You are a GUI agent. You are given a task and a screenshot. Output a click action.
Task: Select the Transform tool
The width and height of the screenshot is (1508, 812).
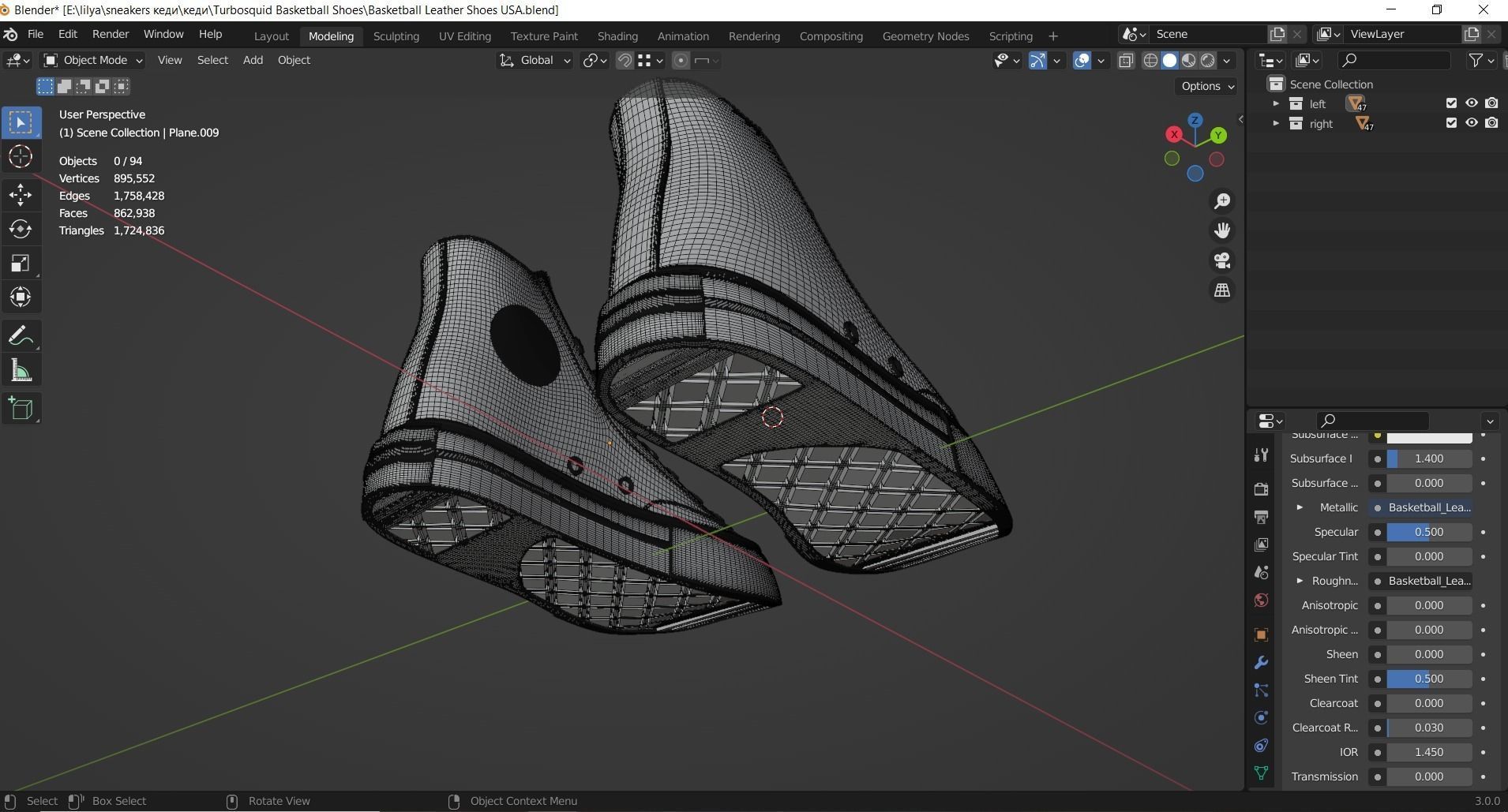coord(21,297)
